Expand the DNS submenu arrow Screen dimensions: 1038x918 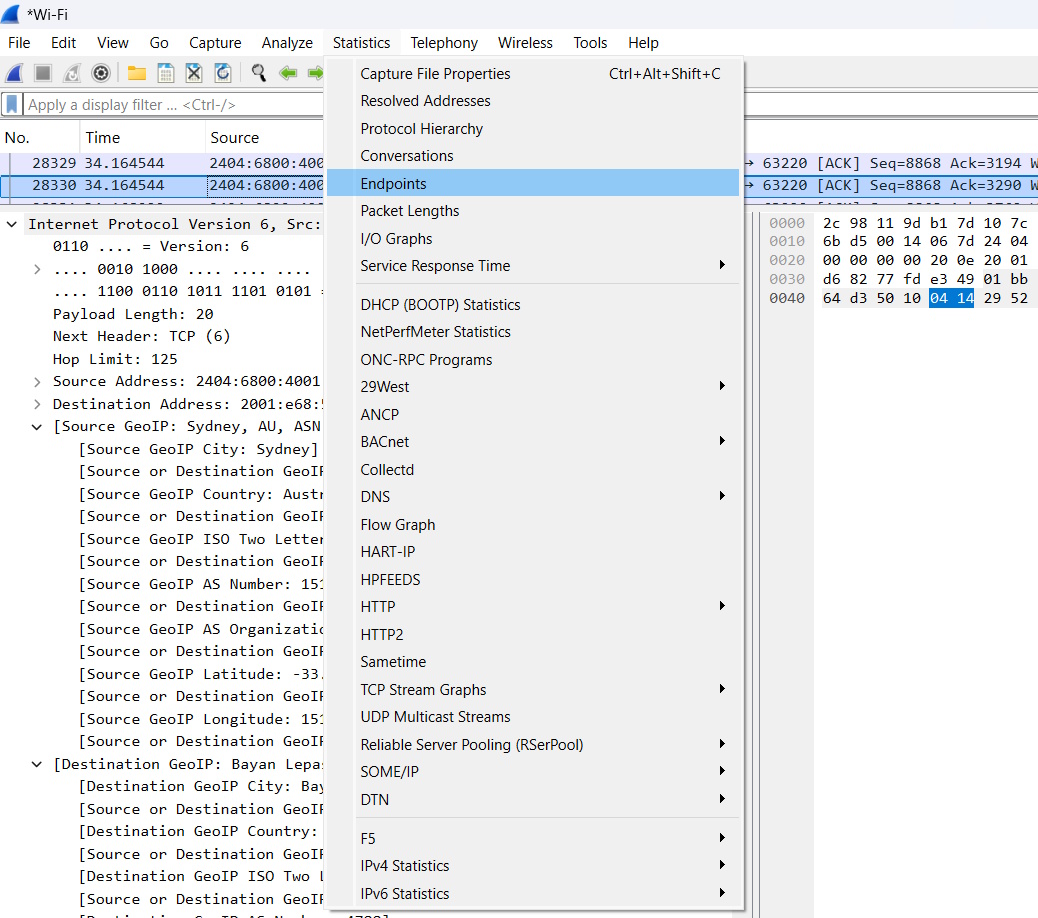point(722,496)
